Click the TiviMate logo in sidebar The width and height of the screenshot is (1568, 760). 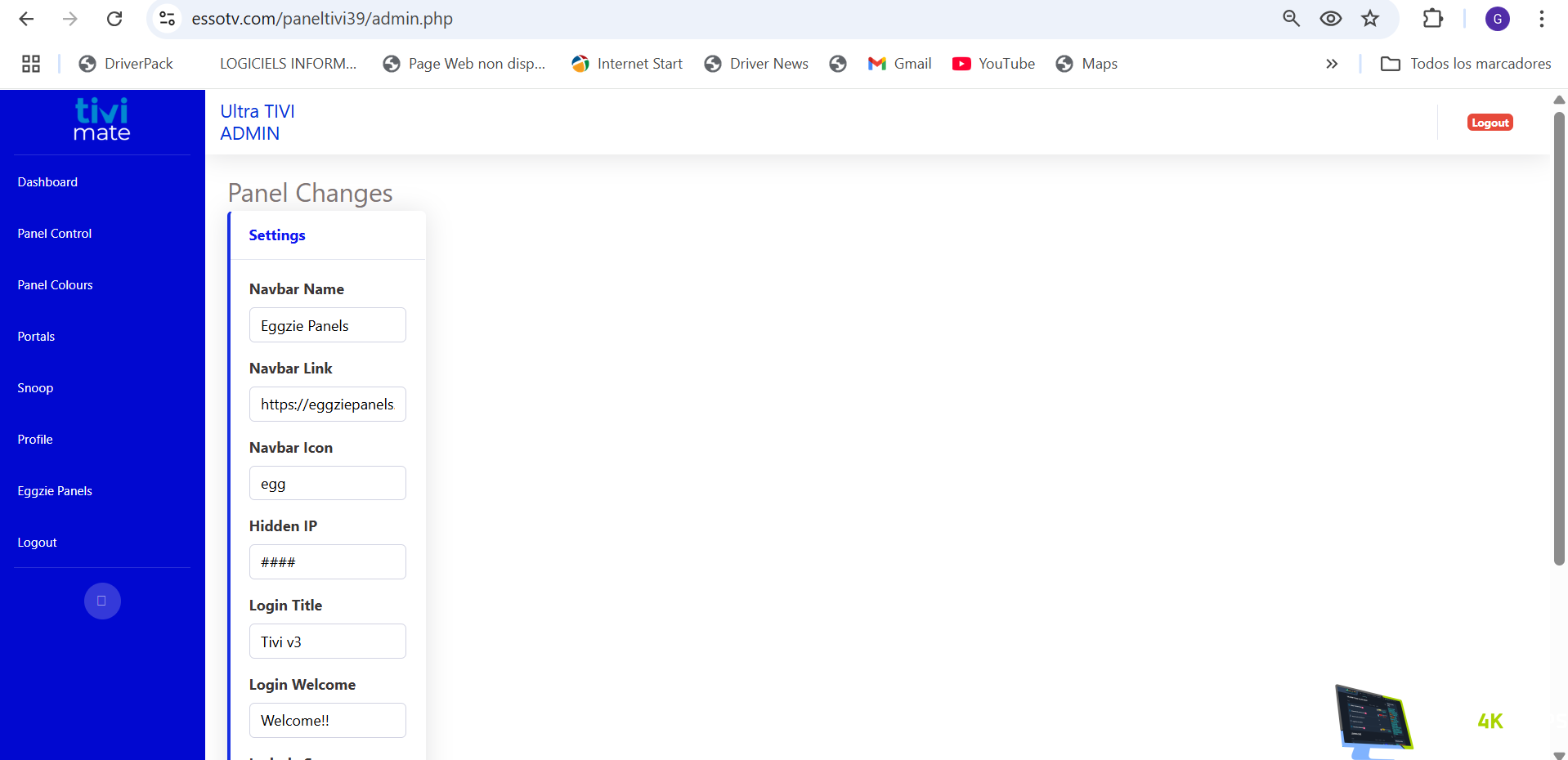tap(101, 120)
